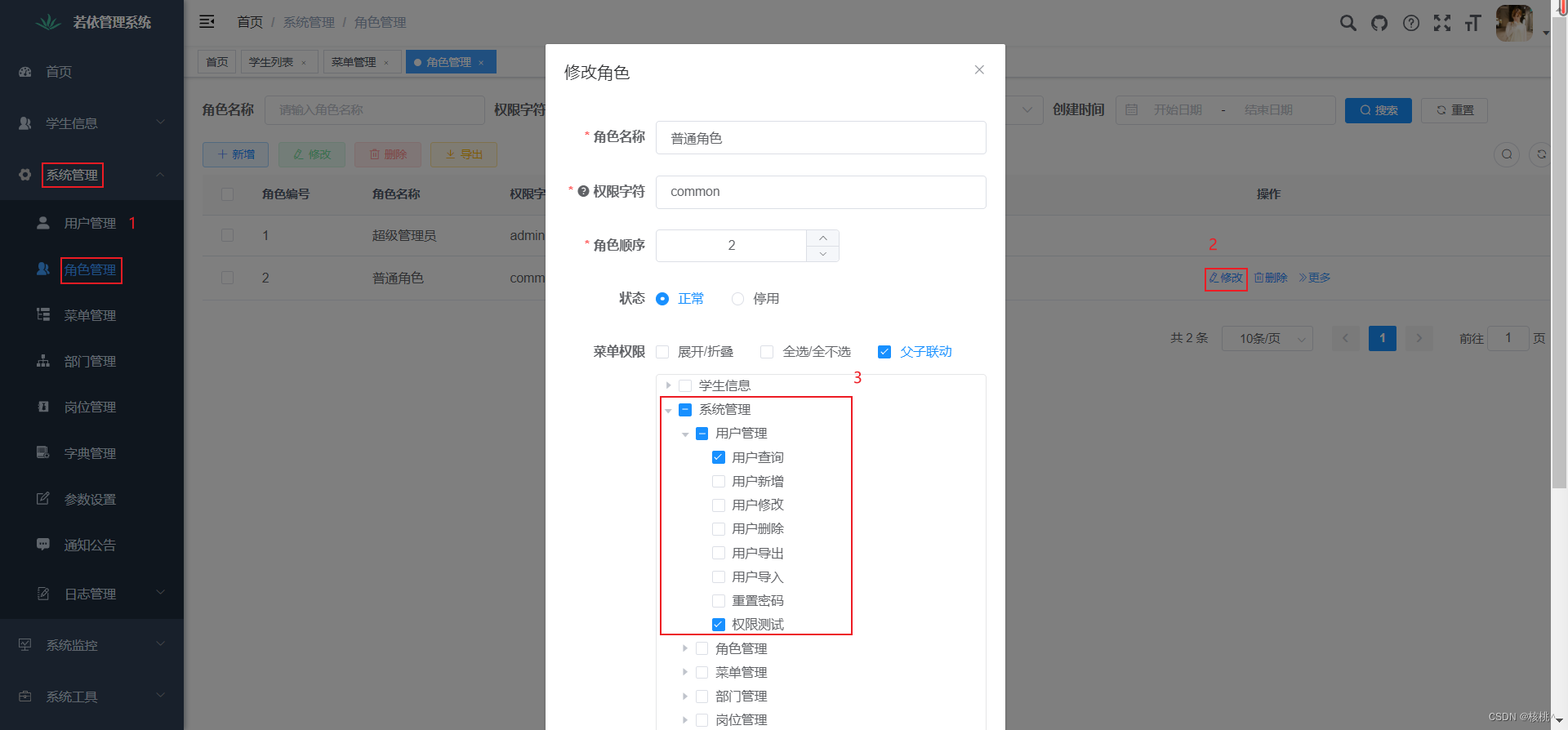Expand the 部门管理 tree node
The image size is (1568, 730).
(685, 697)
